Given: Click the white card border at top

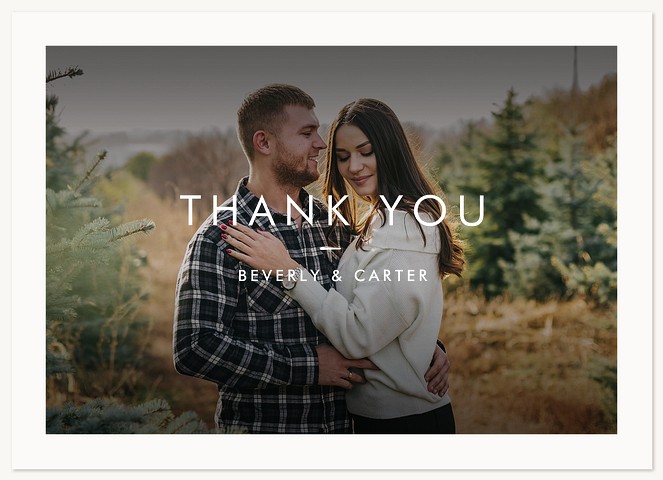Looking at the screenshot, I should [332, 29].
